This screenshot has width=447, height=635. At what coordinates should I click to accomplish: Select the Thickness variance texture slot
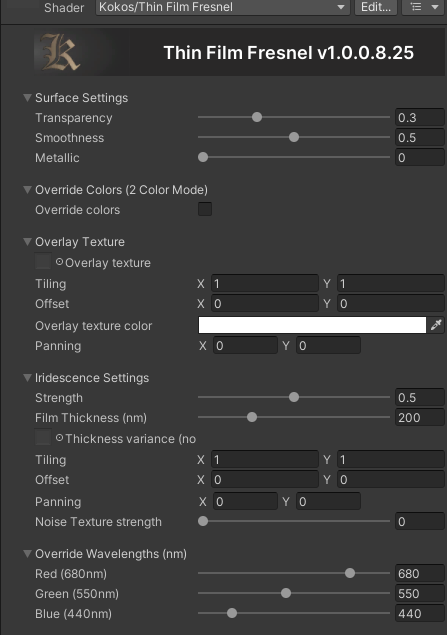click(43, 437)
